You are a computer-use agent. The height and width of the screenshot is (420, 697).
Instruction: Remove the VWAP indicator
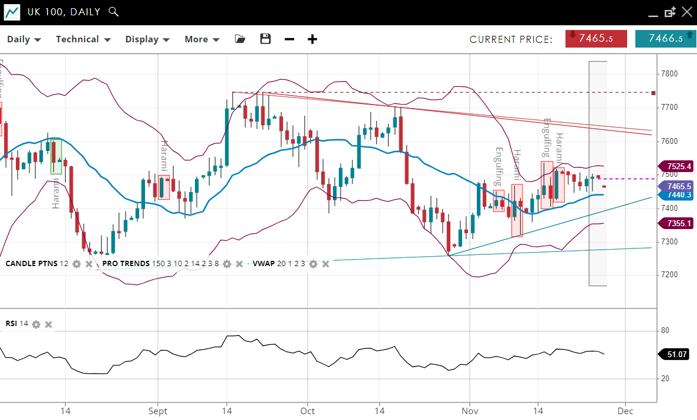coord(326,264)
